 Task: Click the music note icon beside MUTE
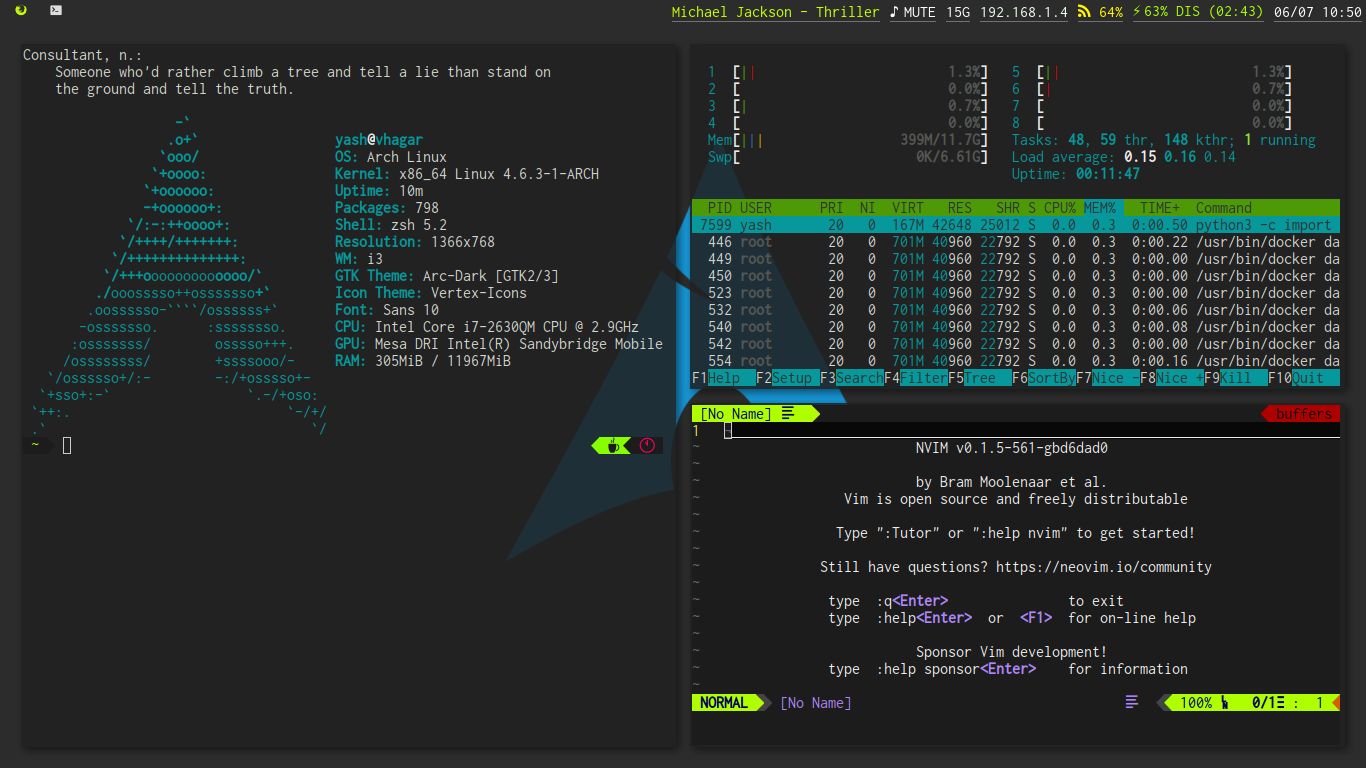pyautogui.click(x=894, y=12)
